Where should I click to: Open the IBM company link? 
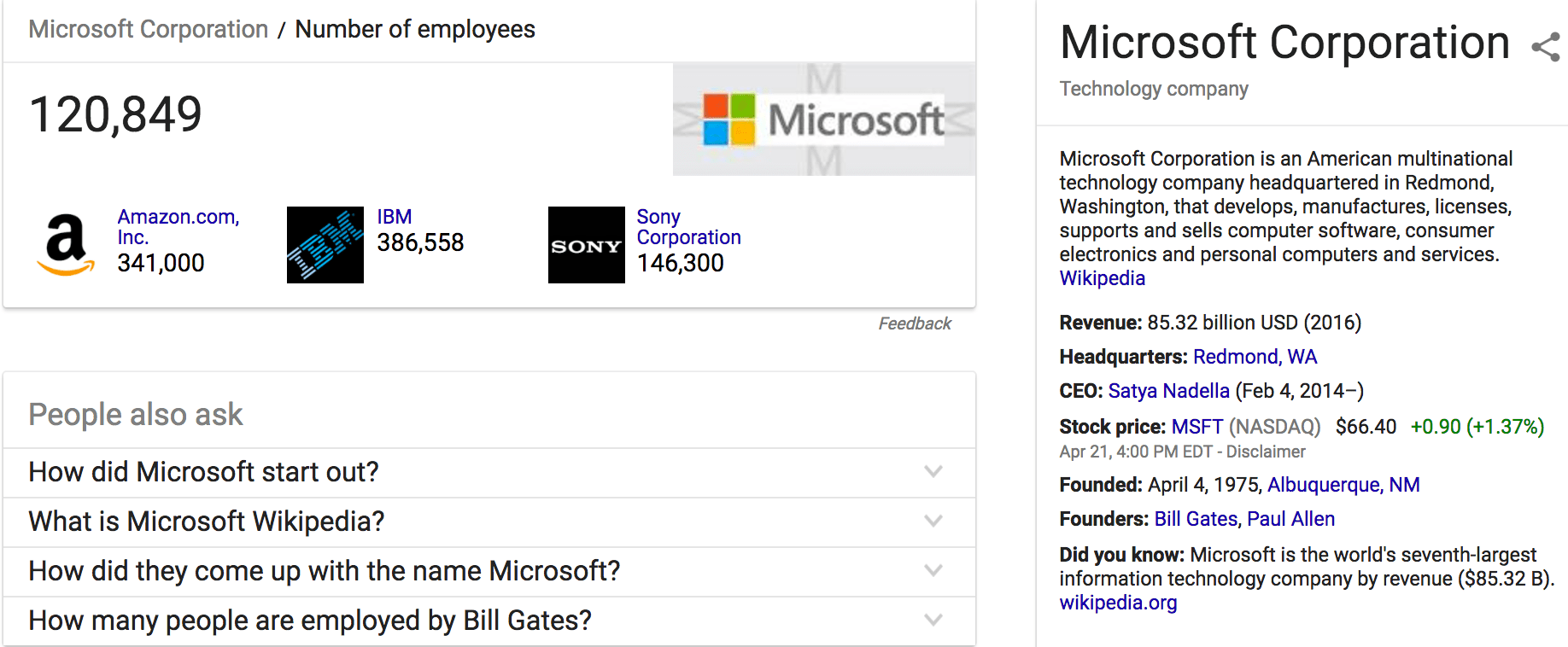(395, 217)
